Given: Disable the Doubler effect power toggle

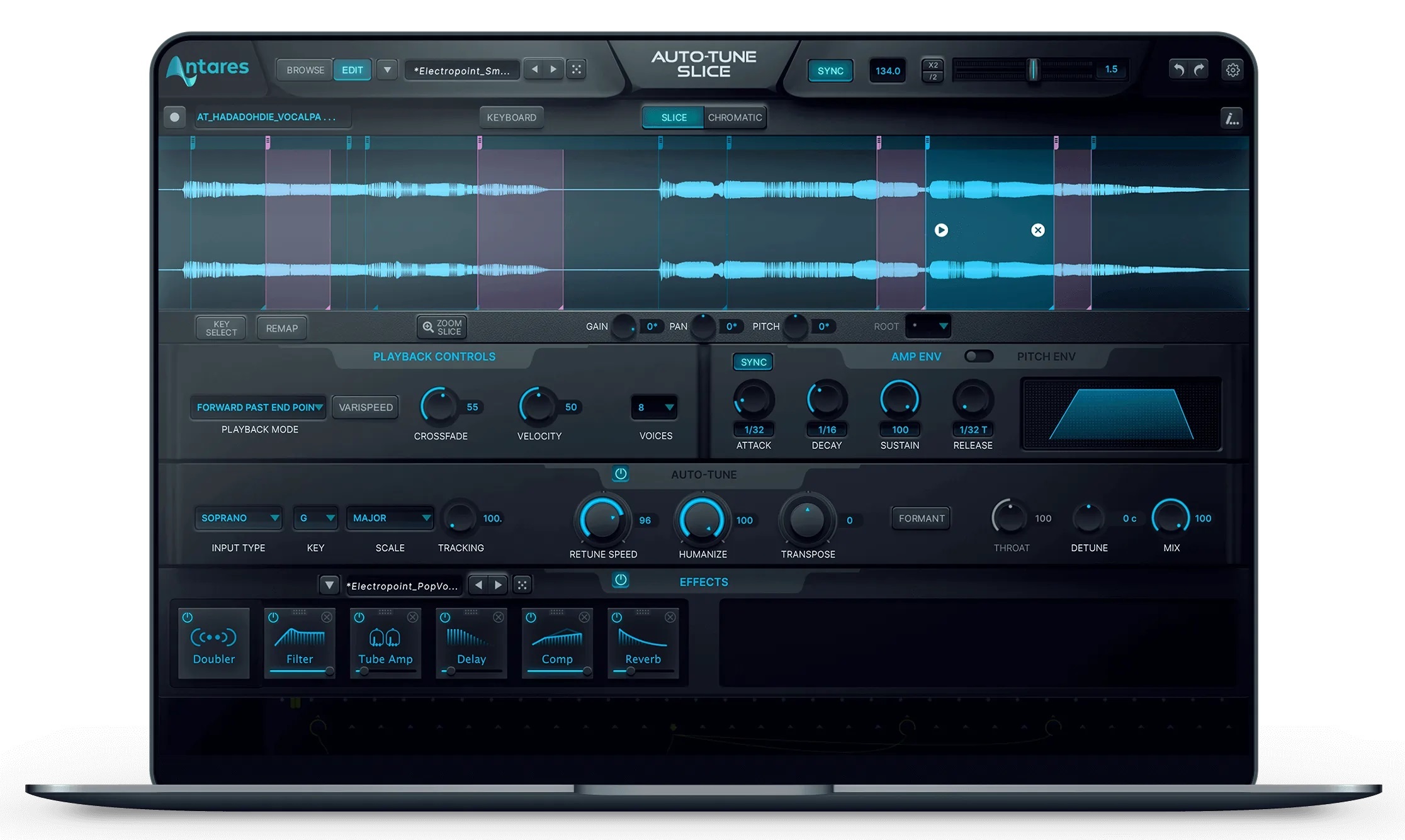Looking at the screenshot, I should point(187,617).
